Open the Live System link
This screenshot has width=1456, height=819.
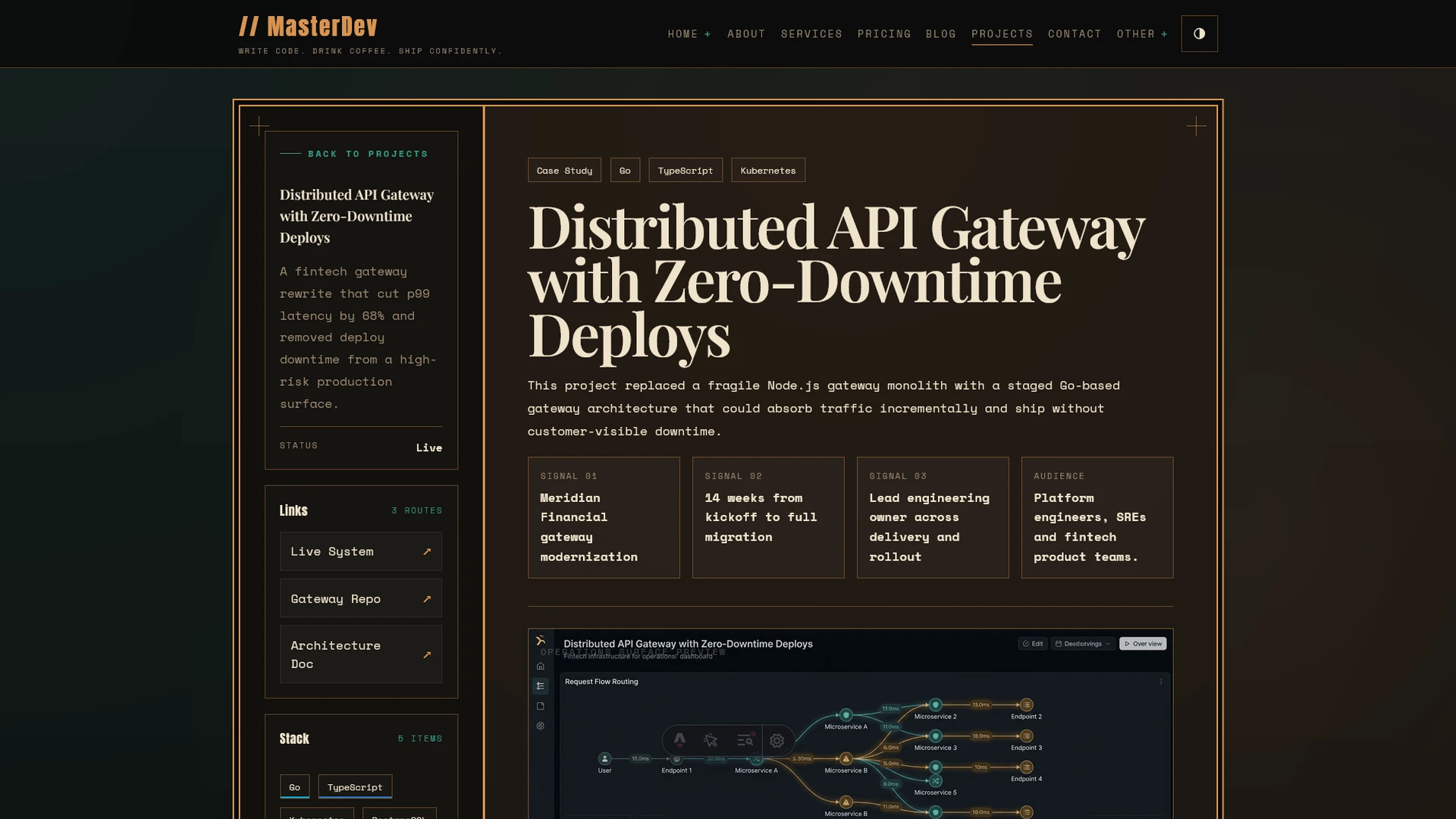coord(361,551)
